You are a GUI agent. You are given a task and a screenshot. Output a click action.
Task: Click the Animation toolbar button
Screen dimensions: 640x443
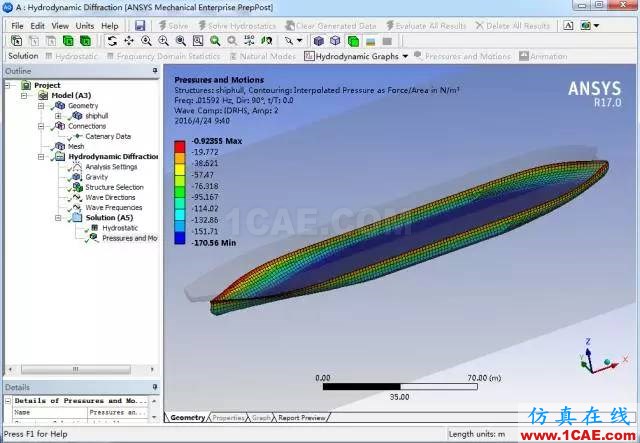coord(543,56)
